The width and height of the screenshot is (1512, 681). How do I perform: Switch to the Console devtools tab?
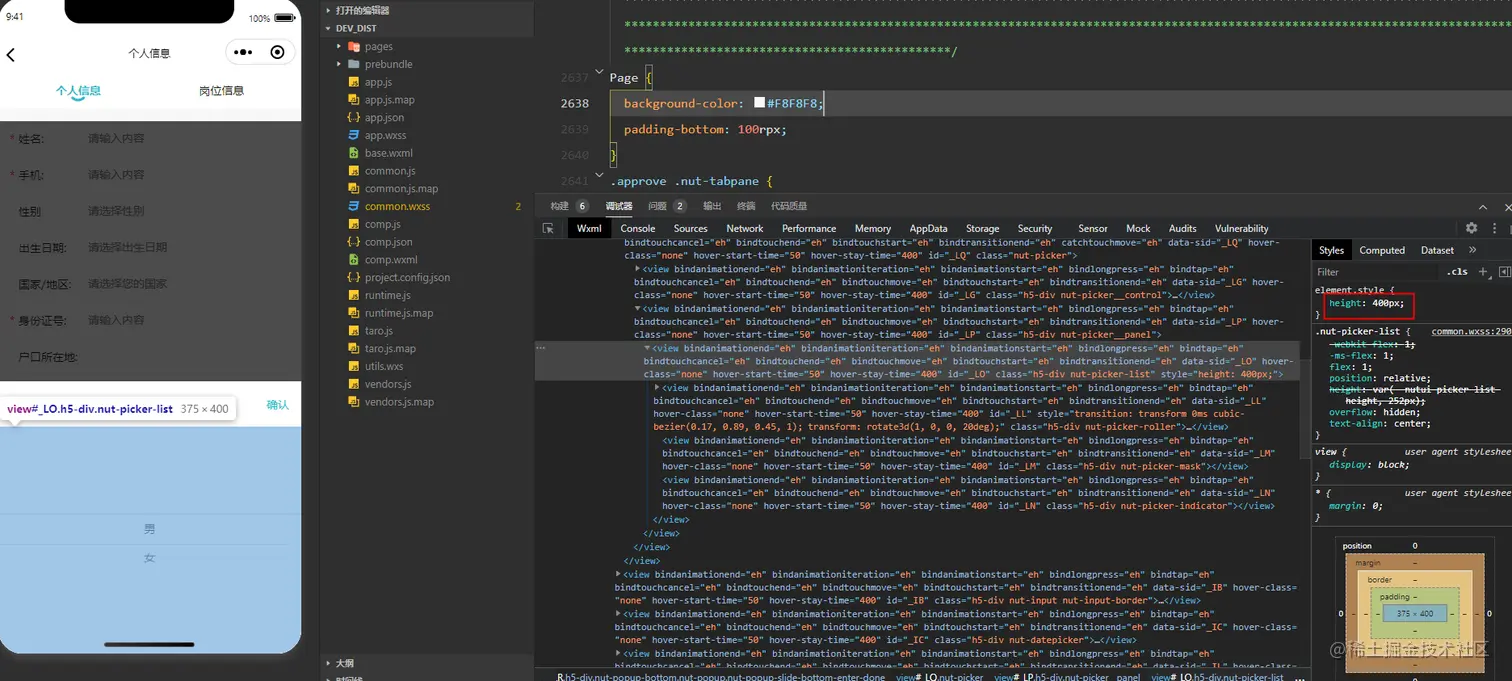[x=638, y=228]
